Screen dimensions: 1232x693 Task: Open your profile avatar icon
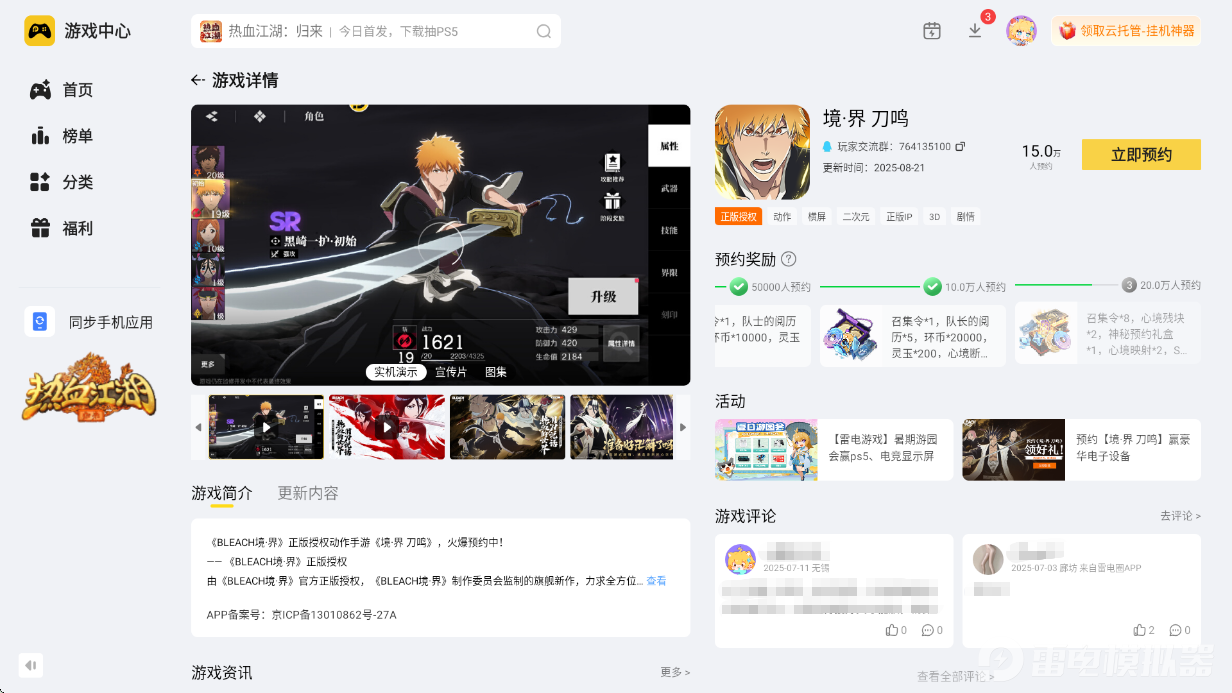pos(1021,31)
